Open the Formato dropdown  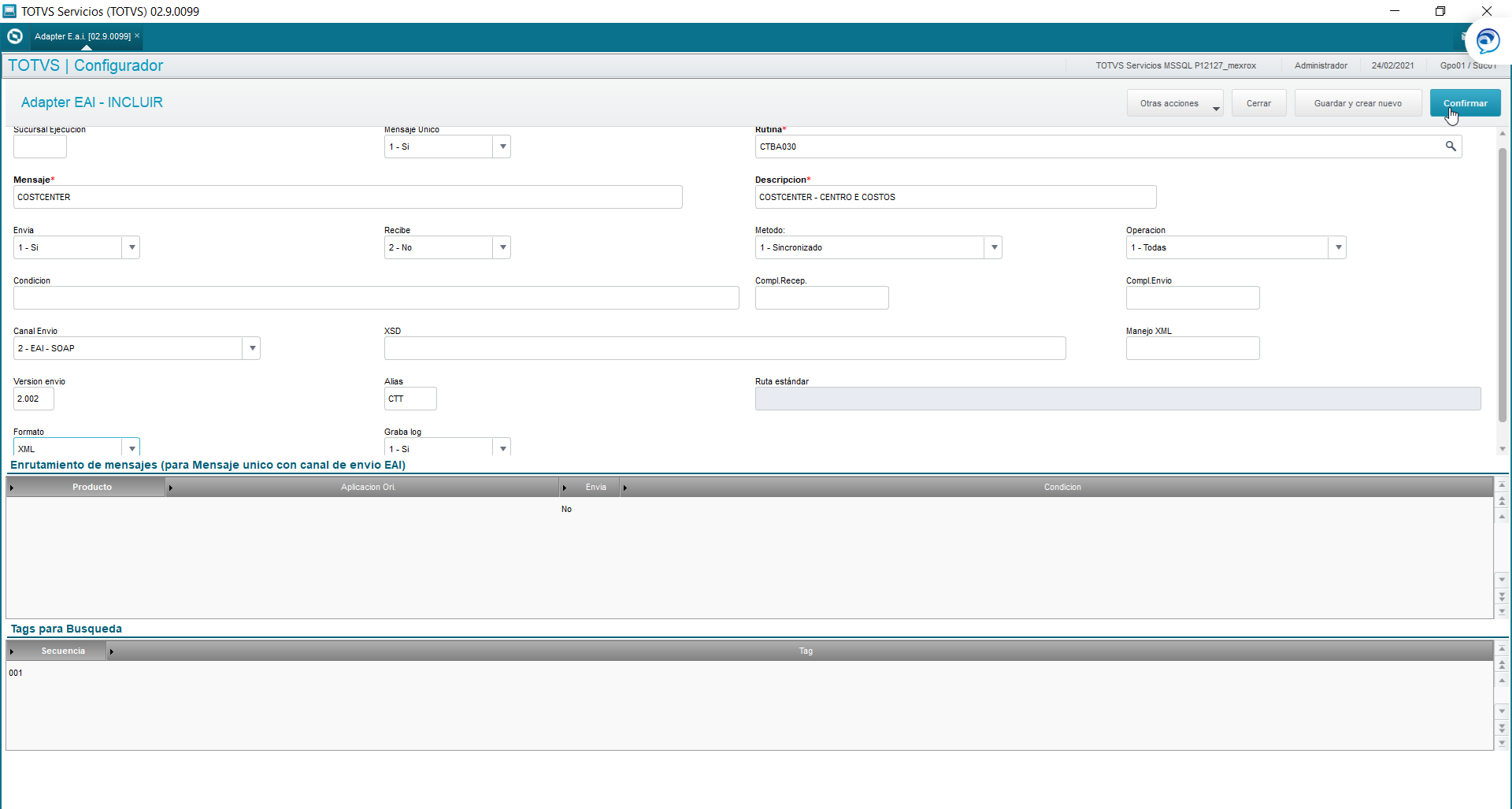(x=132, y=447)
